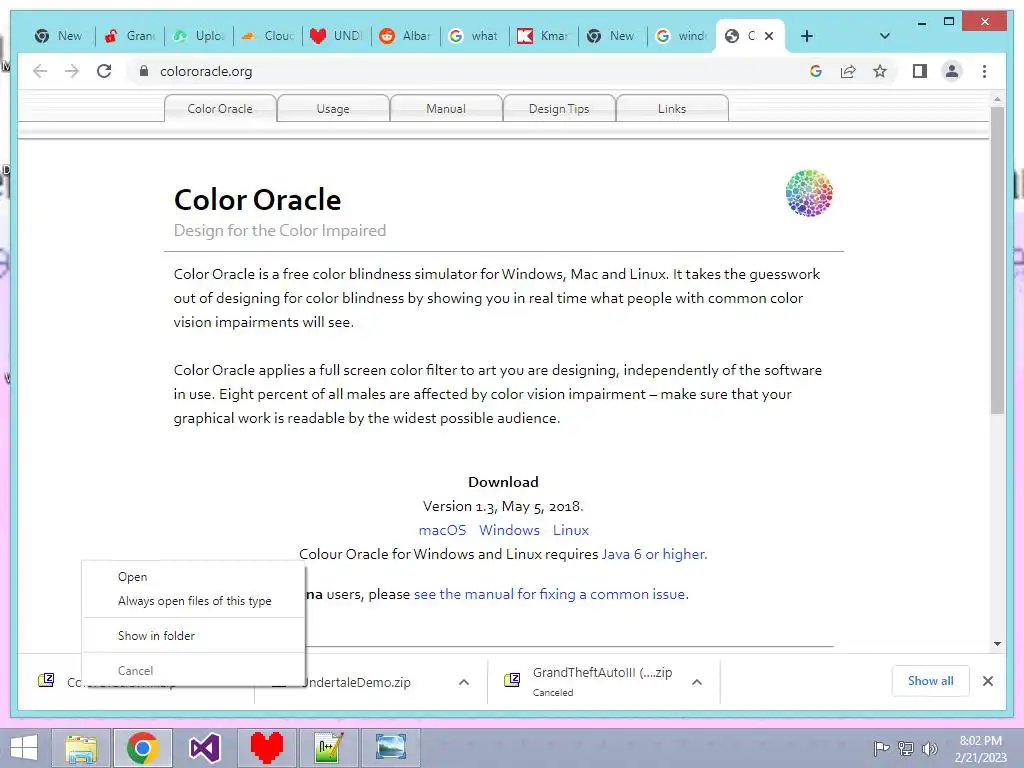
Task: Open the Windows Start menu
Action: [x=24, y=748]
